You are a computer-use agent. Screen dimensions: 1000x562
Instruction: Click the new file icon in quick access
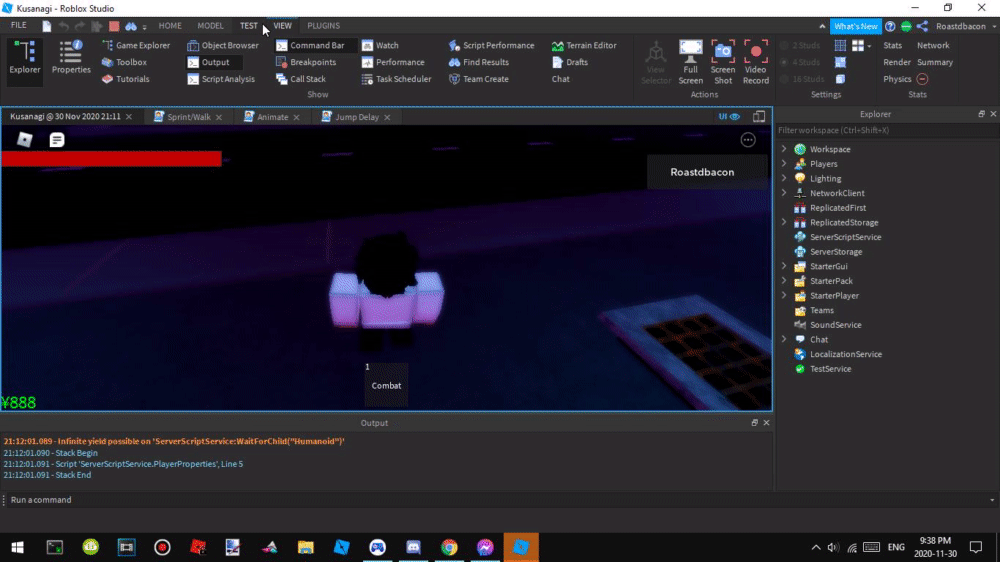pos(47,26)
